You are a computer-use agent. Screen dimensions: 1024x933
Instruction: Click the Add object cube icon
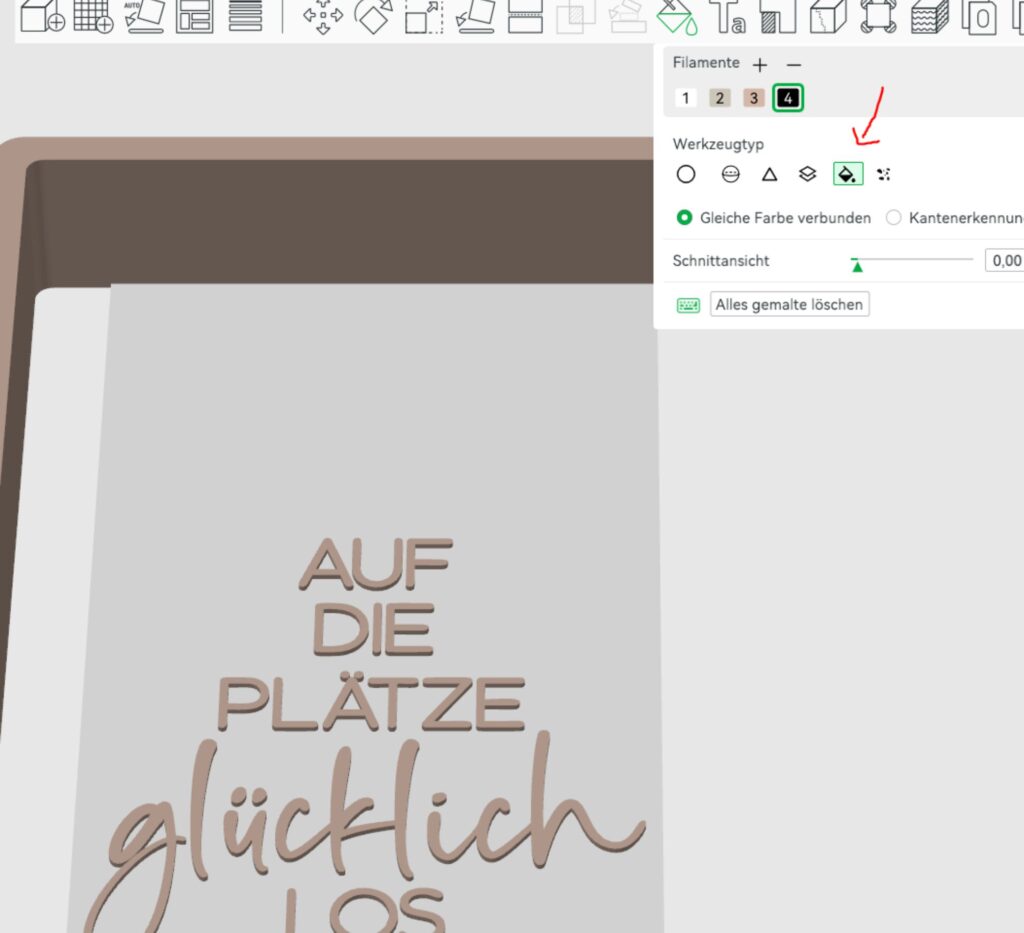[42, 16]
